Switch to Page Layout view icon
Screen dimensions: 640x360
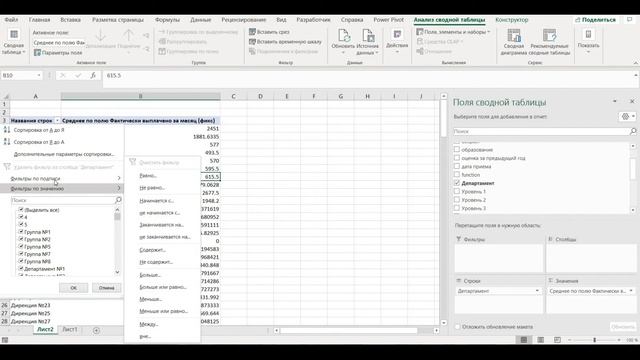click(x=540, y=340)
